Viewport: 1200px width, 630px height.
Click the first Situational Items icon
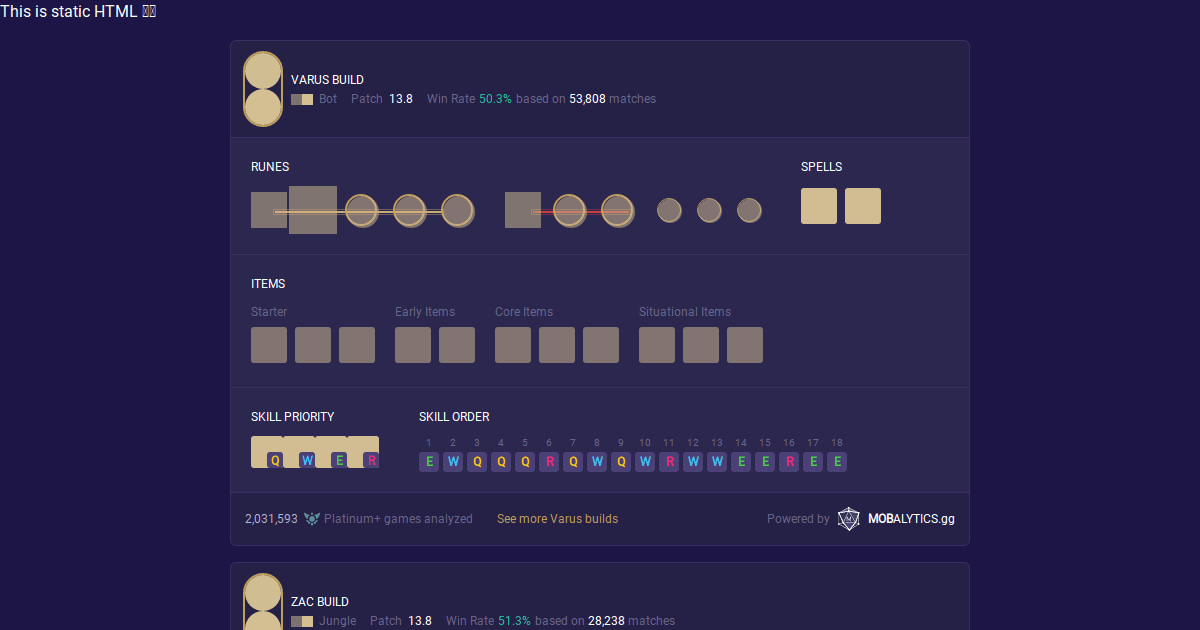tap(657, 345)
